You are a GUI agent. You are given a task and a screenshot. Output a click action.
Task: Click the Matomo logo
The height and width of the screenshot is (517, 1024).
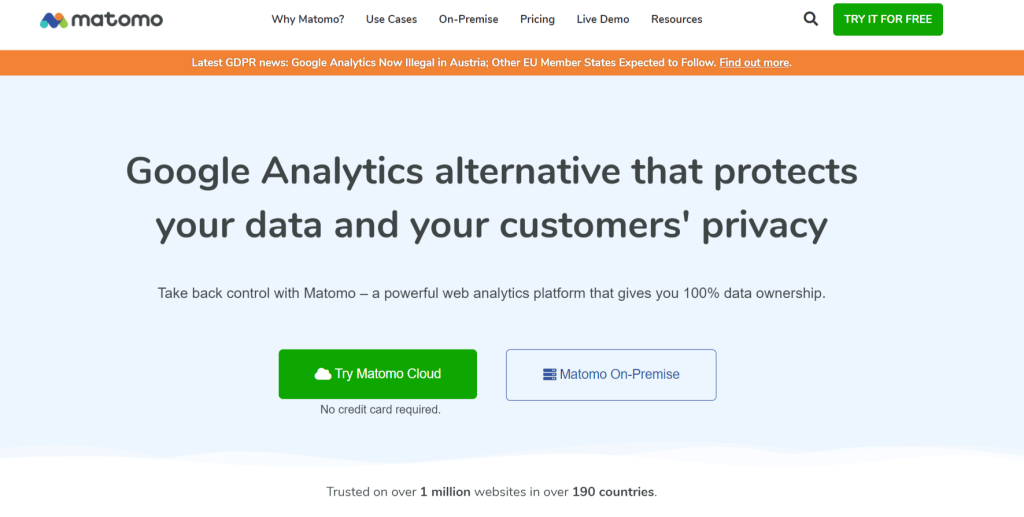(101, 20)
